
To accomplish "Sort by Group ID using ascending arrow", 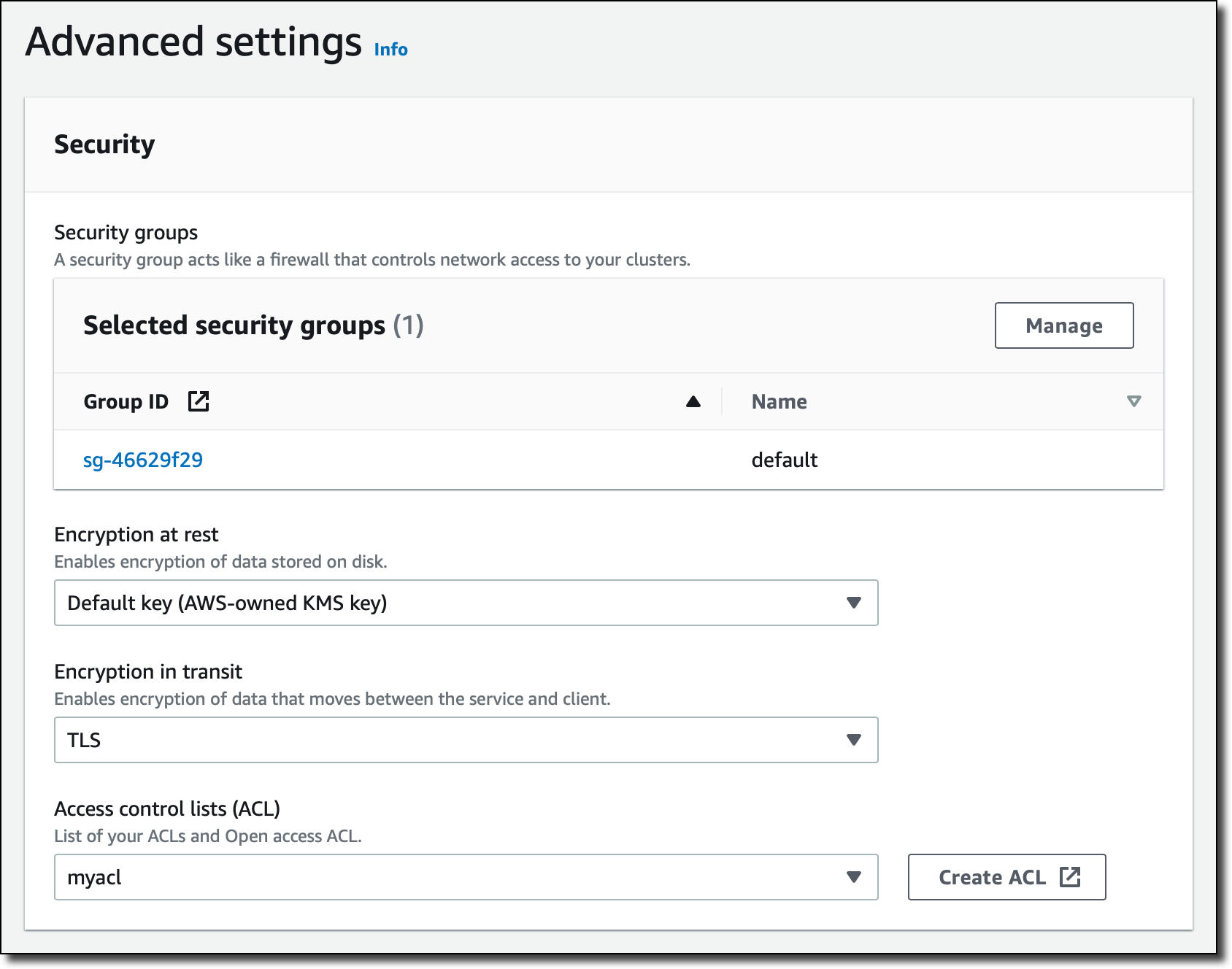I will [693, 401].
